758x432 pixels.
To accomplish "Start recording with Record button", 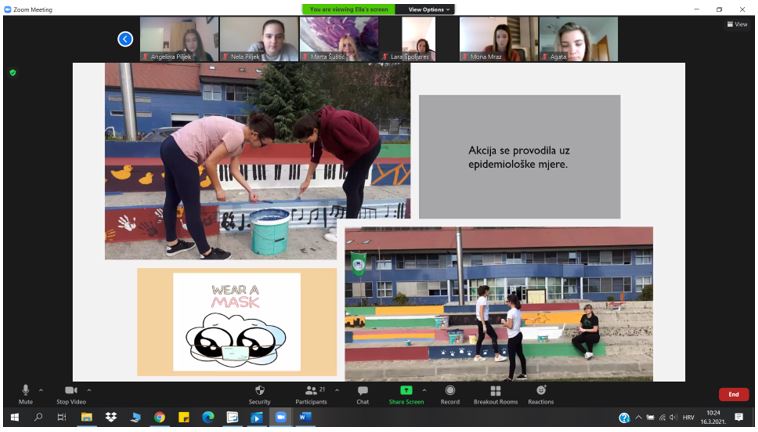I will 450,391.
